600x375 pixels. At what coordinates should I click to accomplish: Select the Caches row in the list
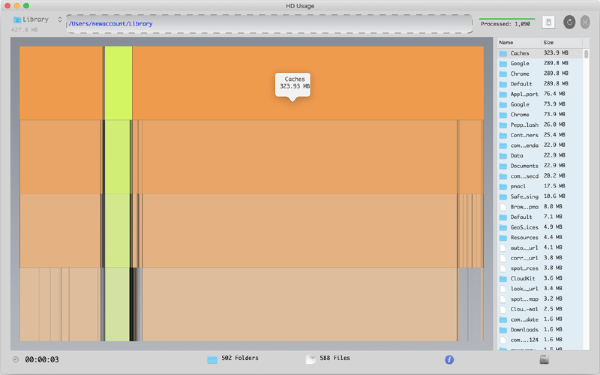(x=540, y=53)
